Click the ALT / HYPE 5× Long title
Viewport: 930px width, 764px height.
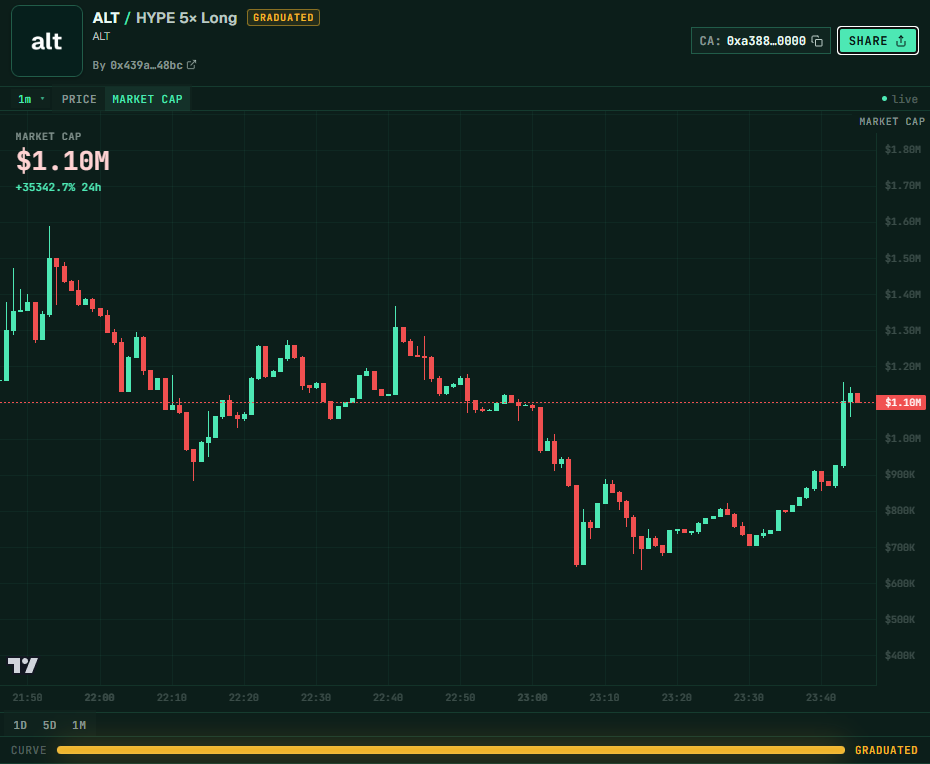165,18
